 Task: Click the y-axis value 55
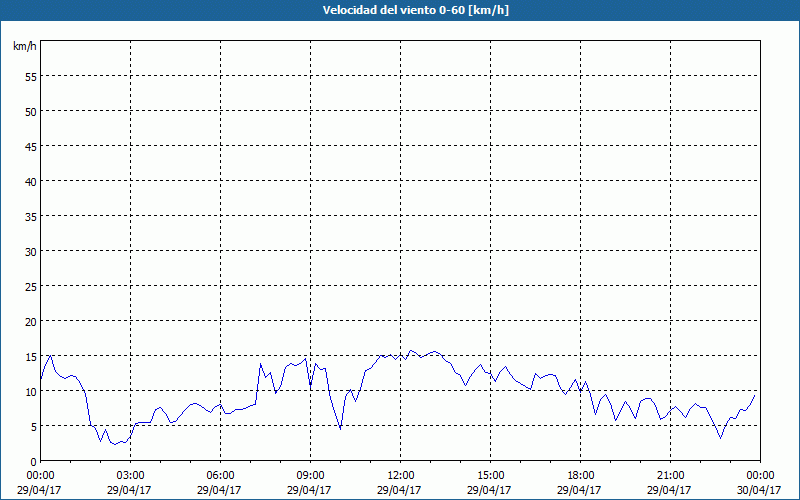click(31, 77)
